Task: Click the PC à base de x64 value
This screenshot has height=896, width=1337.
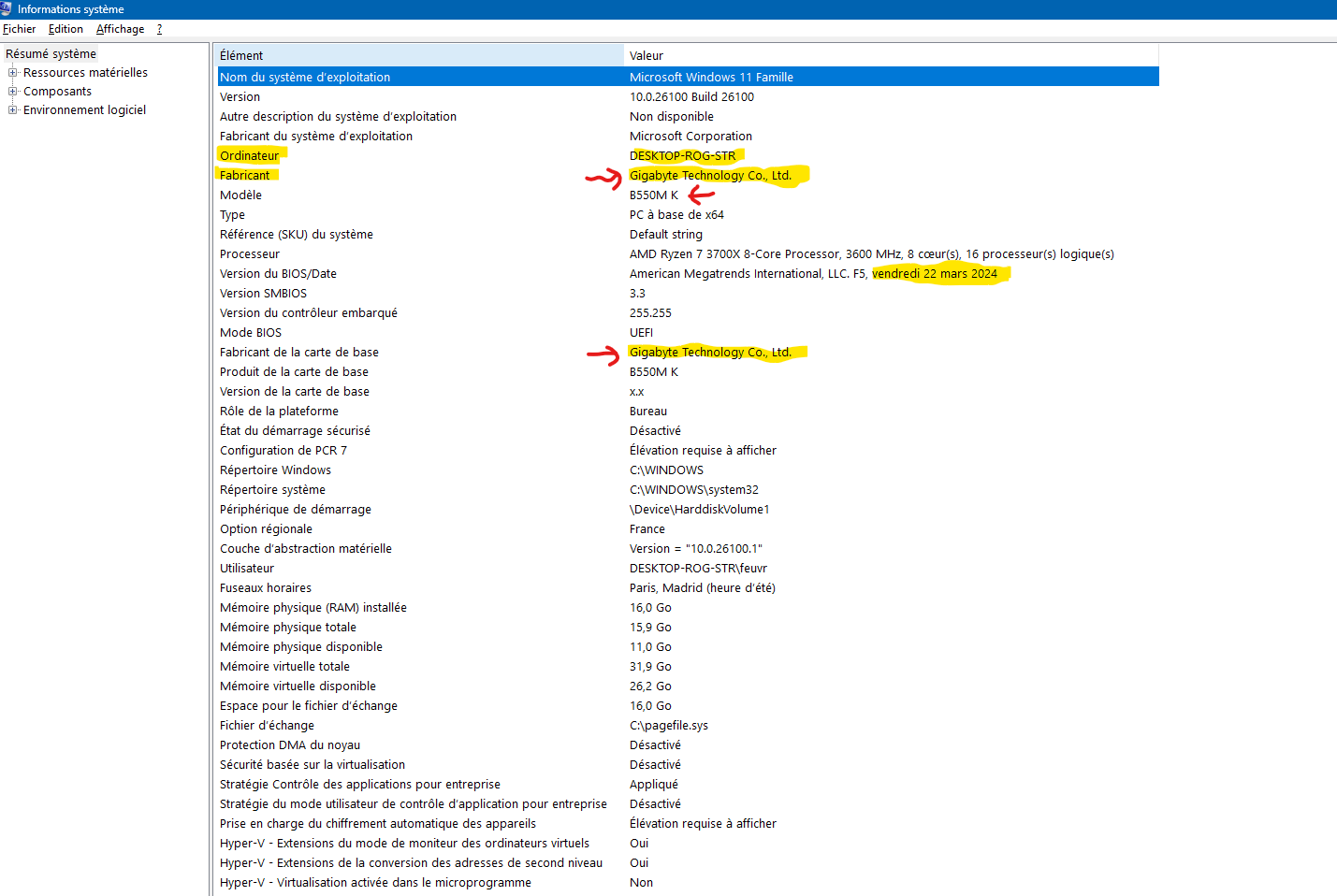Action: pos(676,215)
